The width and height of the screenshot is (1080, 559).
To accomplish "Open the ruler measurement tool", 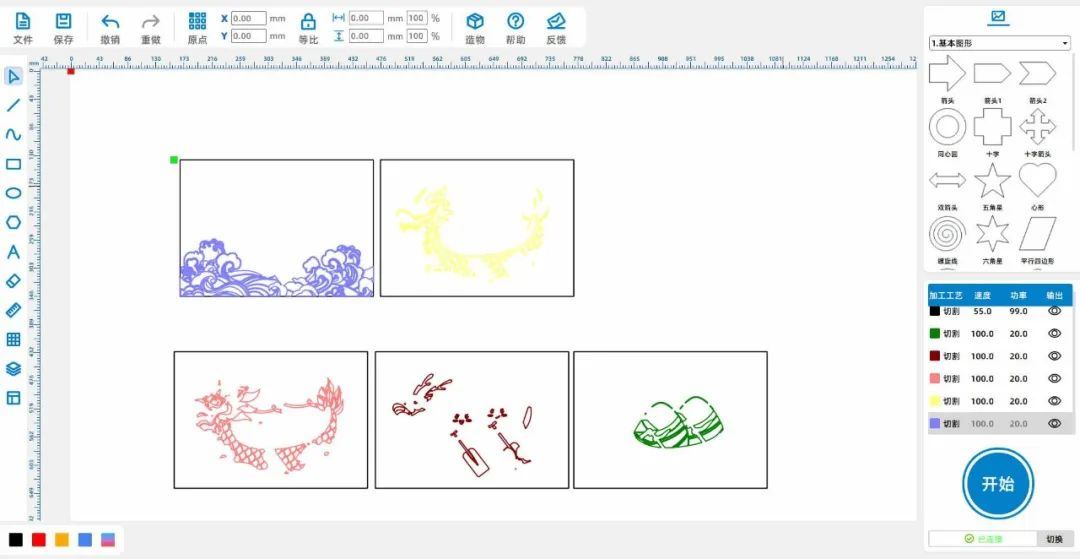I will click(x=14, y=310).
